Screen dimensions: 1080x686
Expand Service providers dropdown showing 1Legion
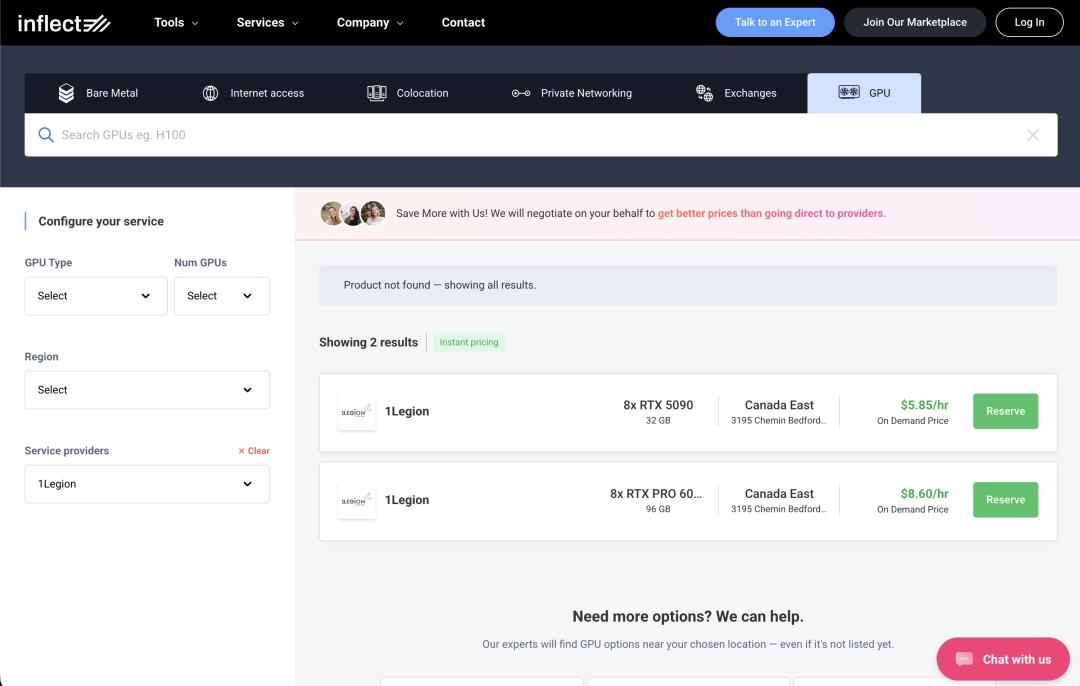tap(147, 484)
